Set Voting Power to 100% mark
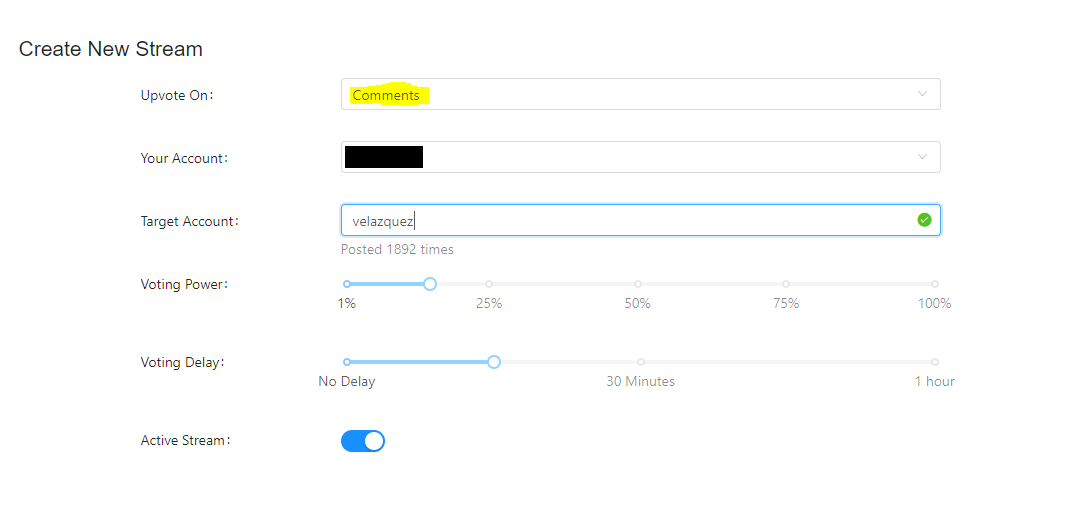Viewport: 1086px width, 519px height. tap(935, 284)
